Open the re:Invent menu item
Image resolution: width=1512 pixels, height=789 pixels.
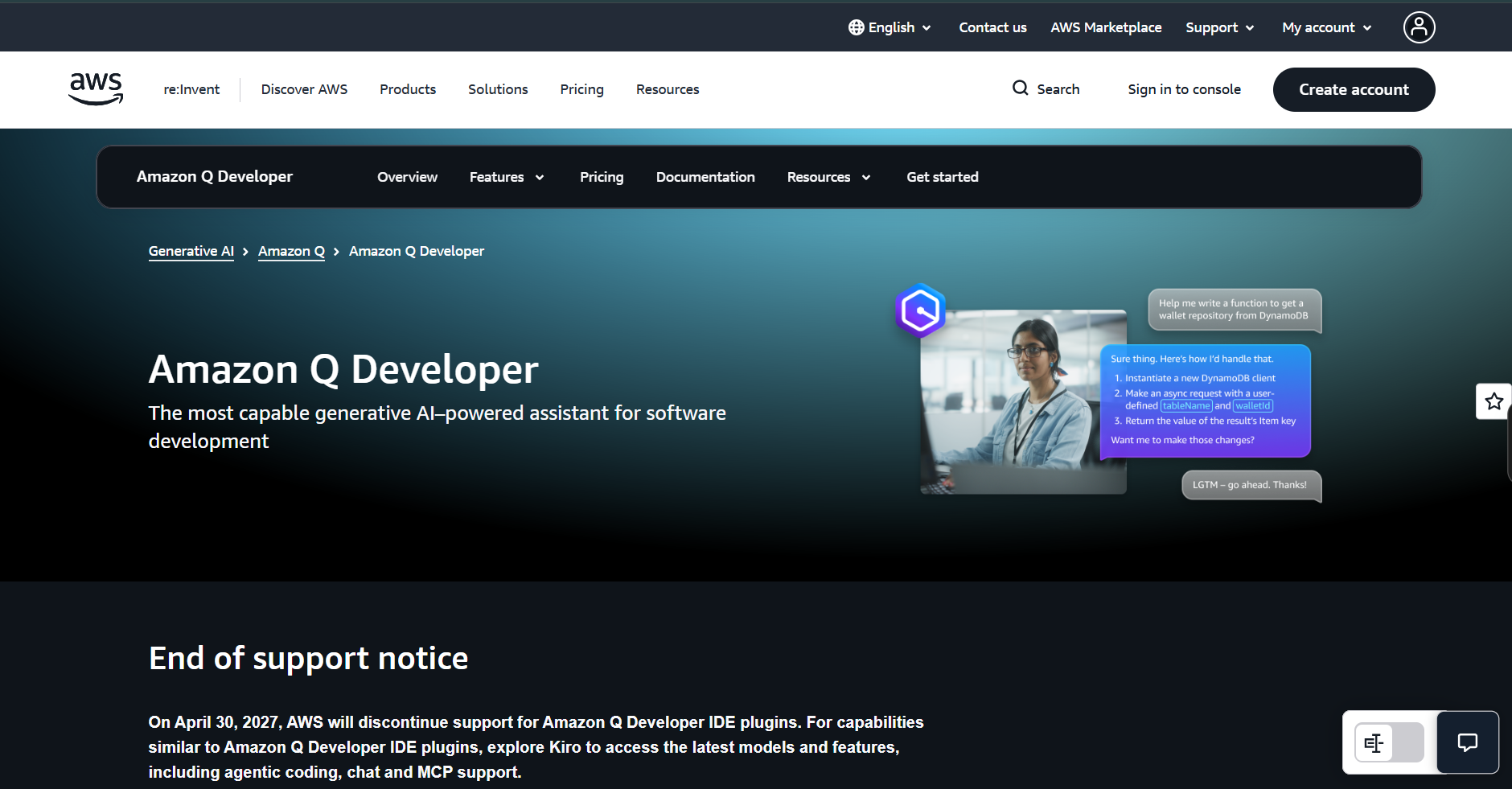point(191,89)
